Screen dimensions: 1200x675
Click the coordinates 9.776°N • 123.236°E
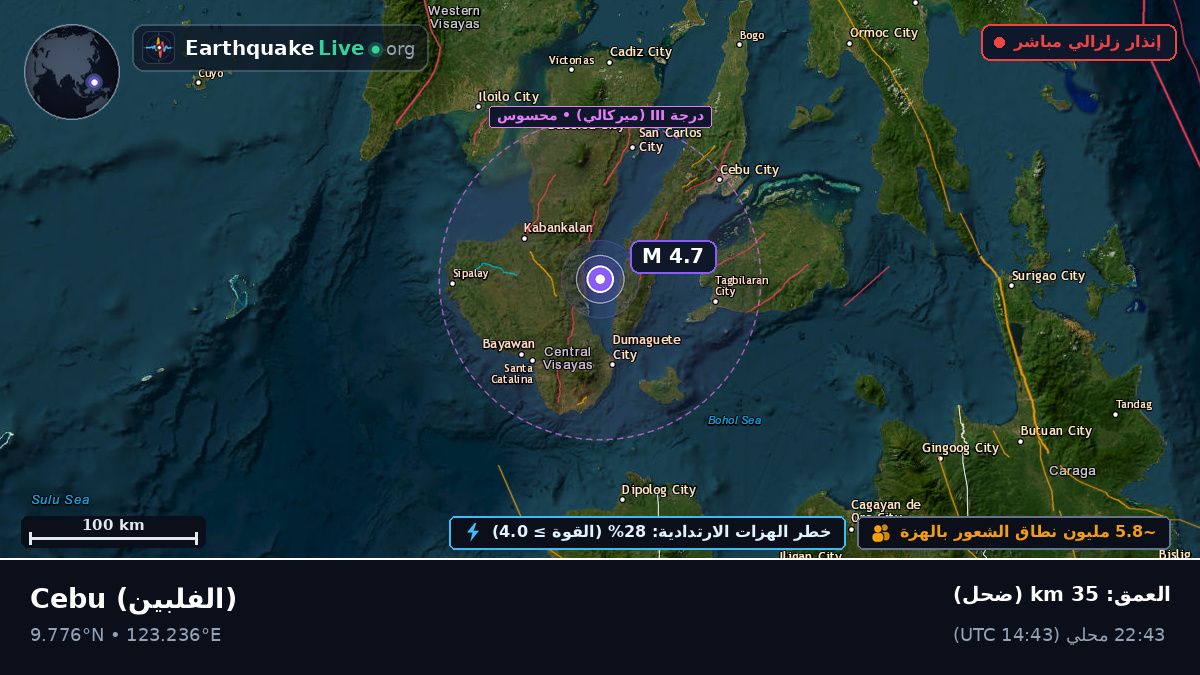click(126, 635)
